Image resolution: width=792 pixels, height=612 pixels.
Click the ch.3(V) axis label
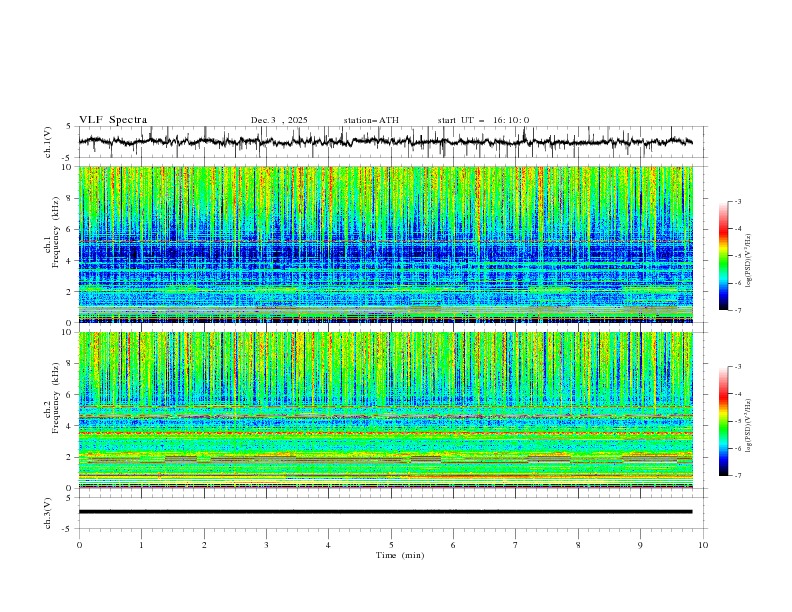(x=48, y=513)
